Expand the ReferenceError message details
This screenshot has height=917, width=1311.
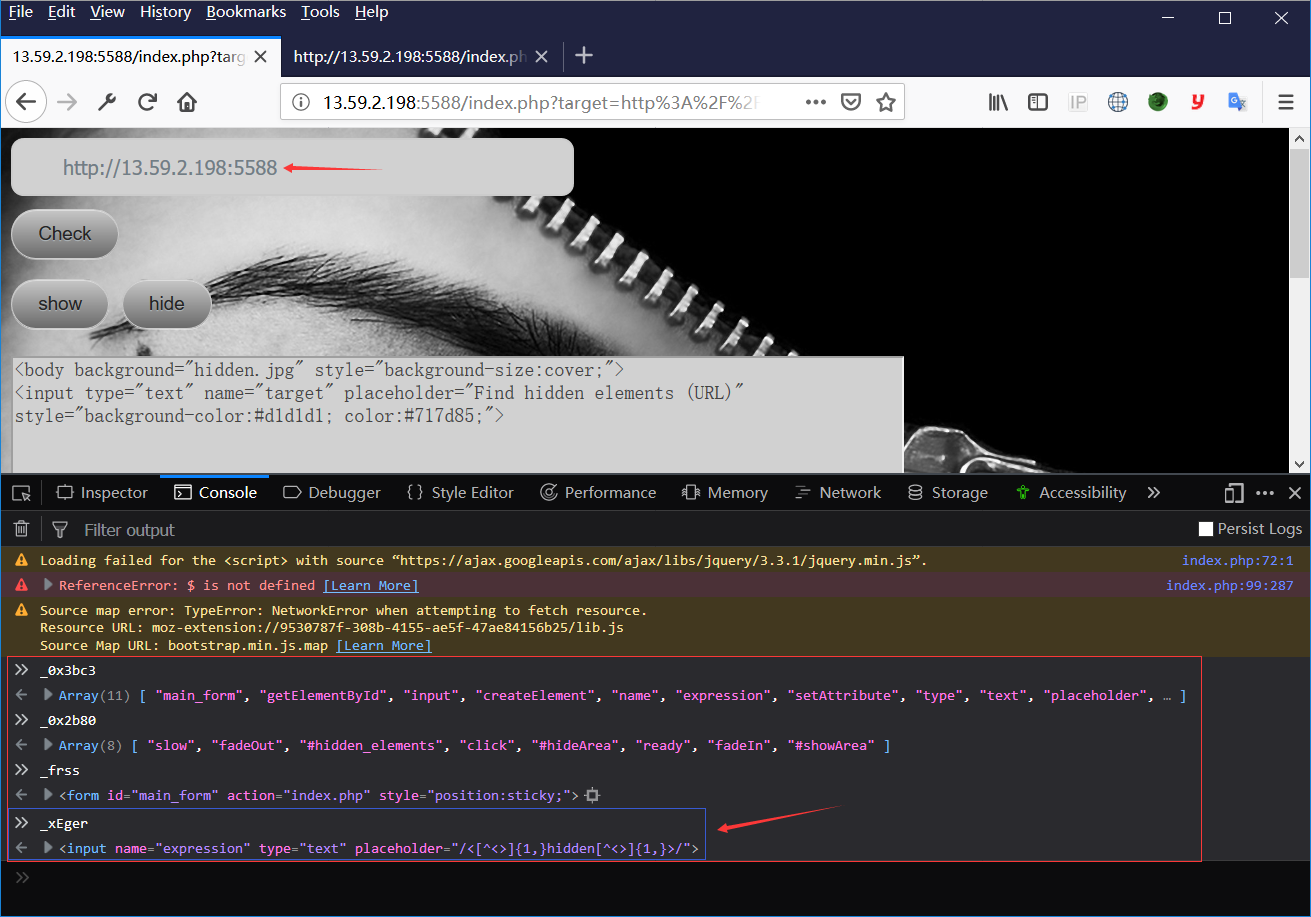tap(48, 585)
